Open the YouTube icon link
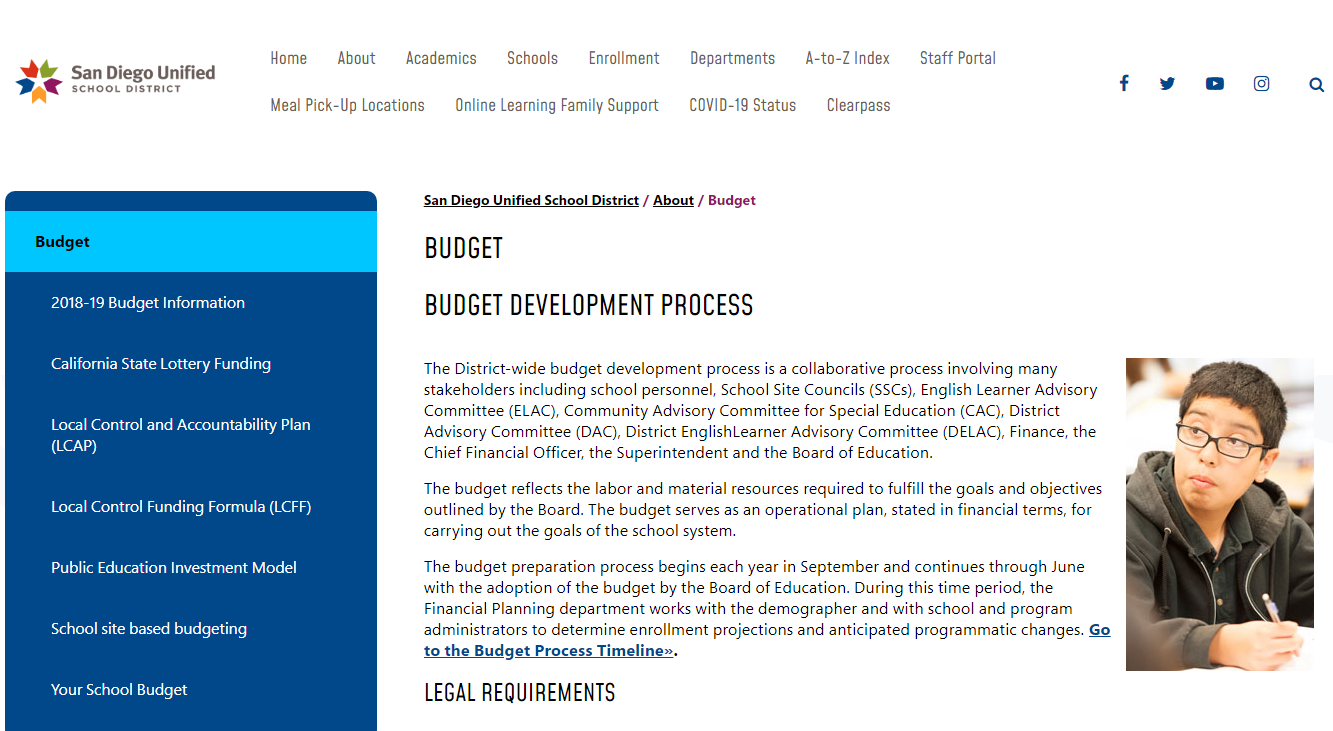Viewport: 1333px width, 731px height. click(x=1214, y=84)
